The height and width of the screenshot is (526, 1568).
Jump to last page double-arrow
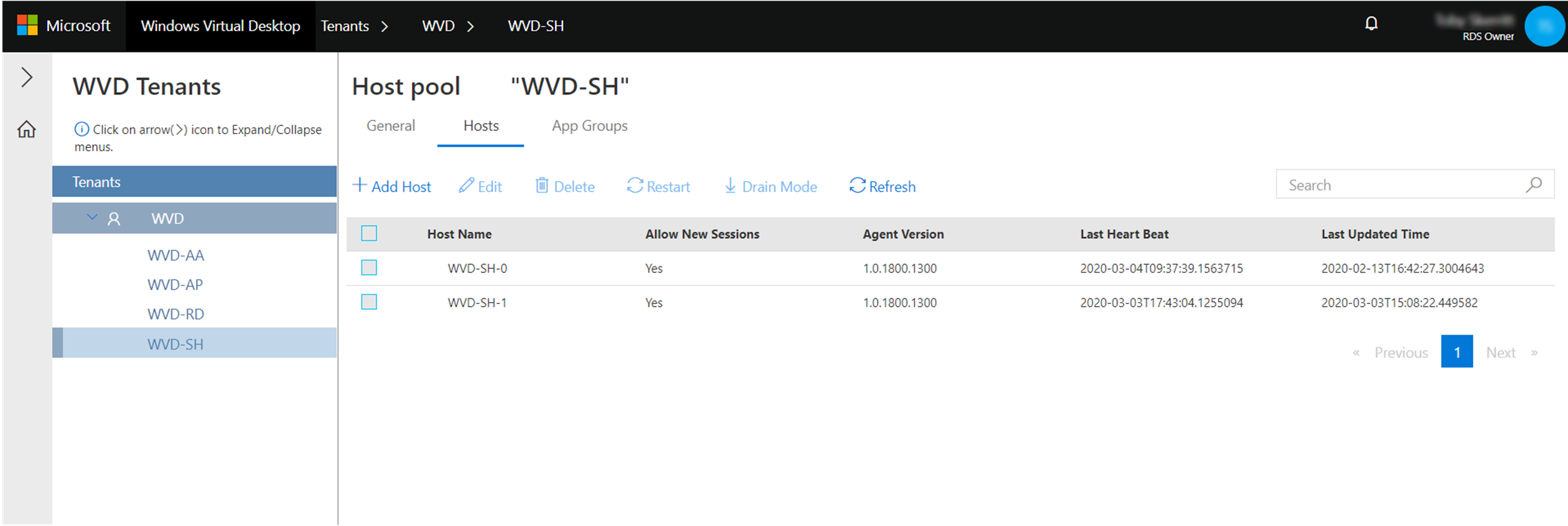pyautogui.click(x=1534, y=352)
